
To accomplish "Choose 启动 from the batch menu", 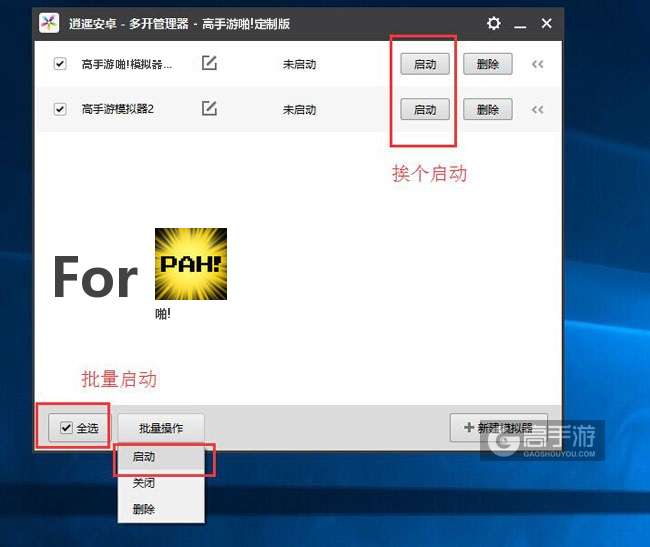I will pos(161,457).
